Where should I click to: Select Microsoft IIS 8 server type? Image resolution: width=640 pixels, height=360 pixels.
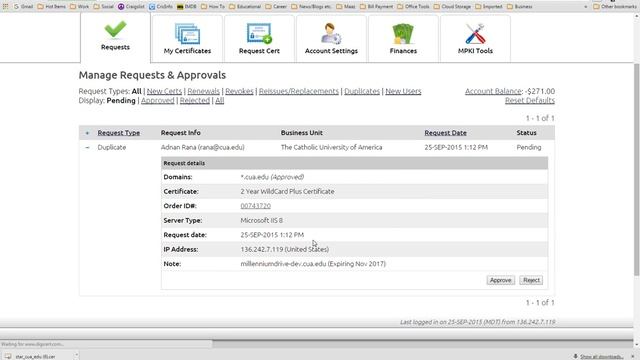(262, 220)
